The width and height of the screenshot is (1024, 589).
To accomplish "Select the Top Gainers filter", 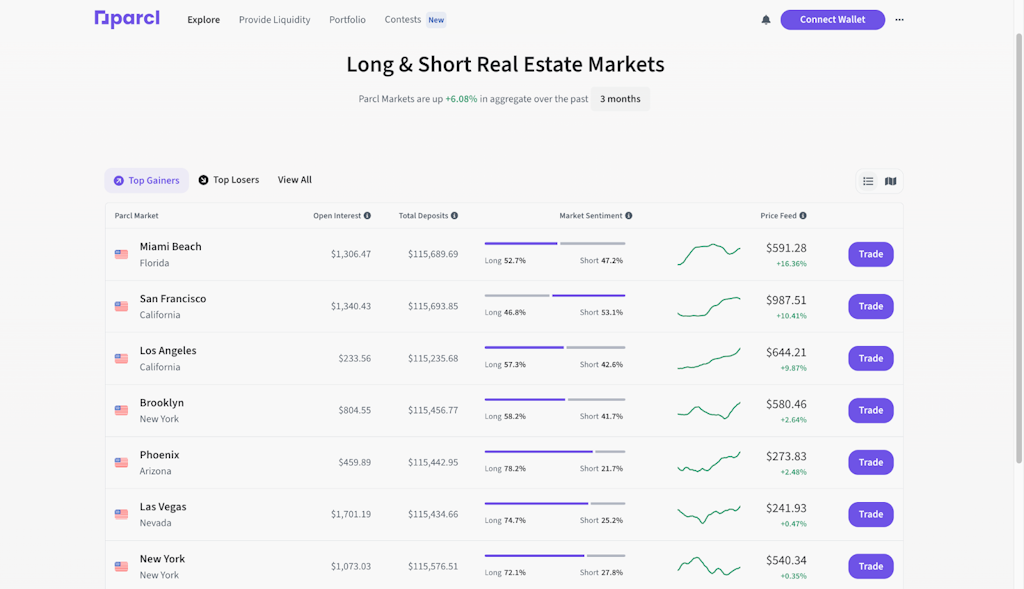I will pyautogui.click(x=146, y=181).
